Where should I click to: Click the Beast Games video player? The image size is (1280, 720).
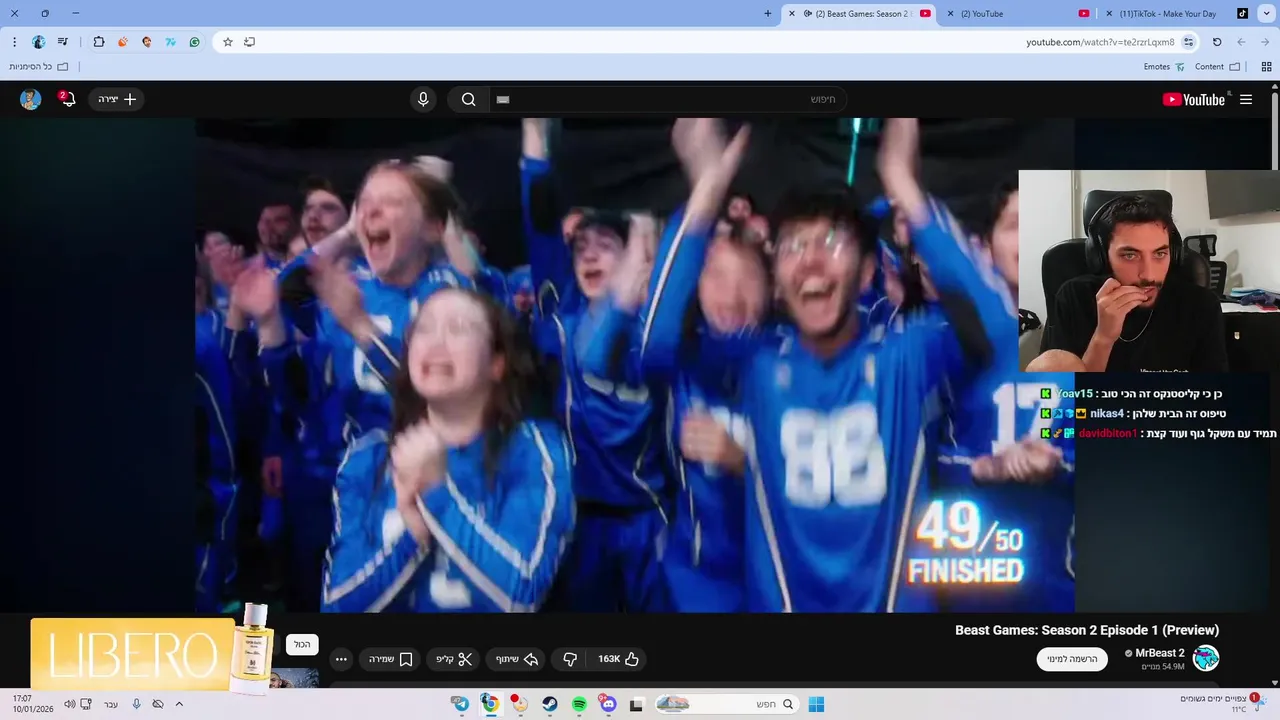(x=635, y=365)
